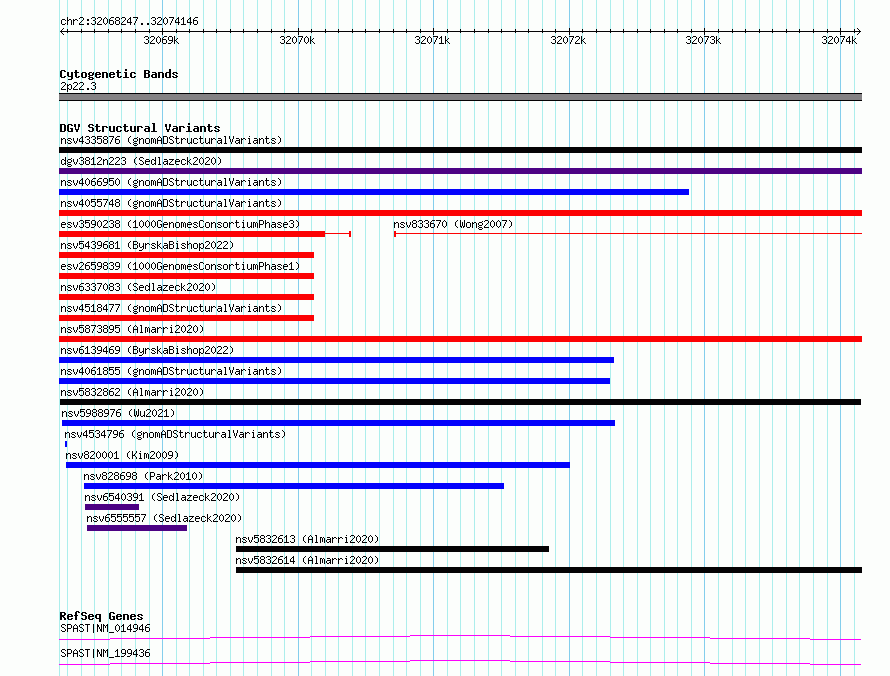Click the black nsv5832614 variant bar
The height and width of the screenshot is (676, 890).
tap(549, 570)
